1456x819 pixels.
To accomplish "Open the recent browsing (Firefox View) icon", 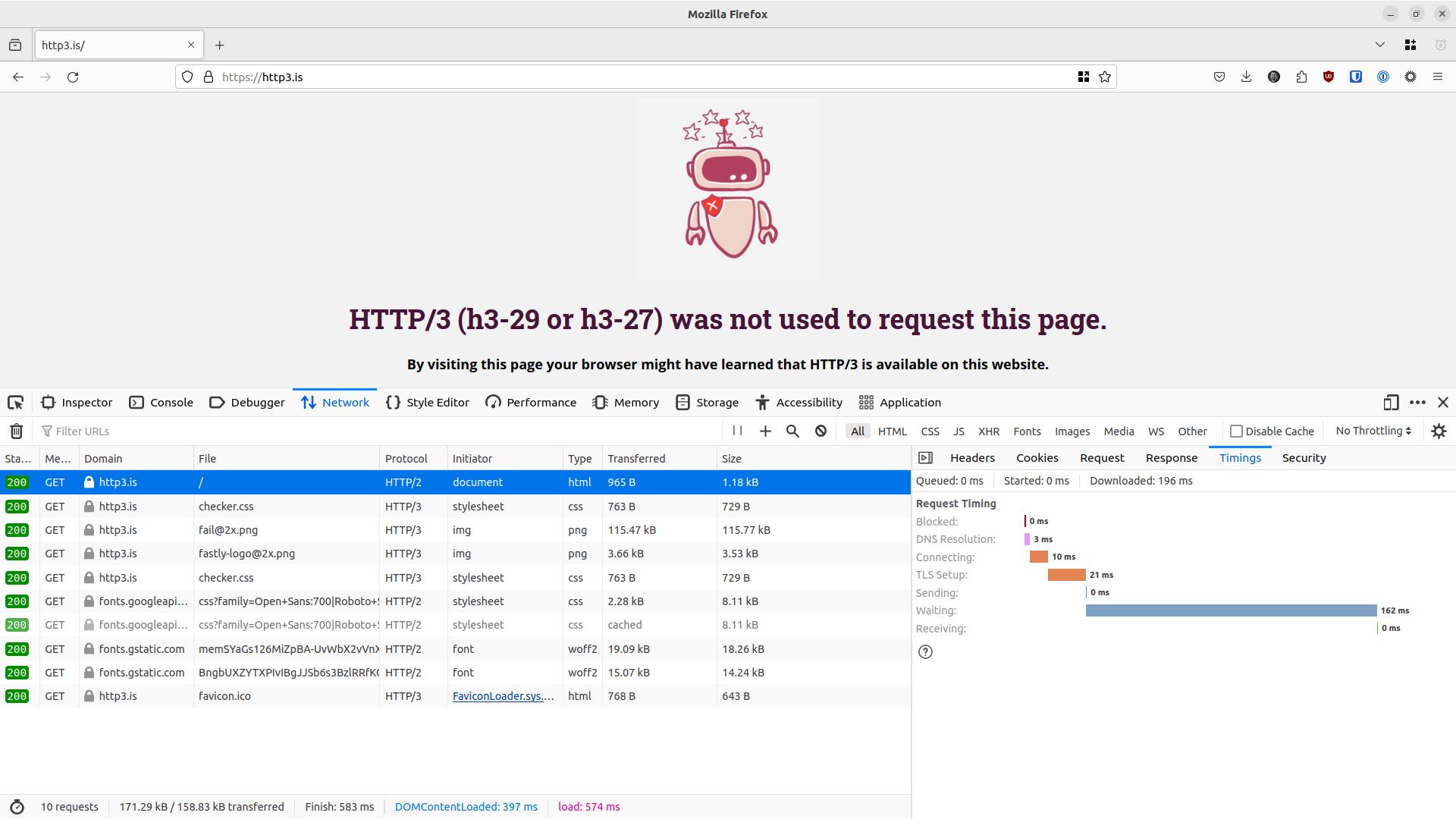I will coord(15,45).
